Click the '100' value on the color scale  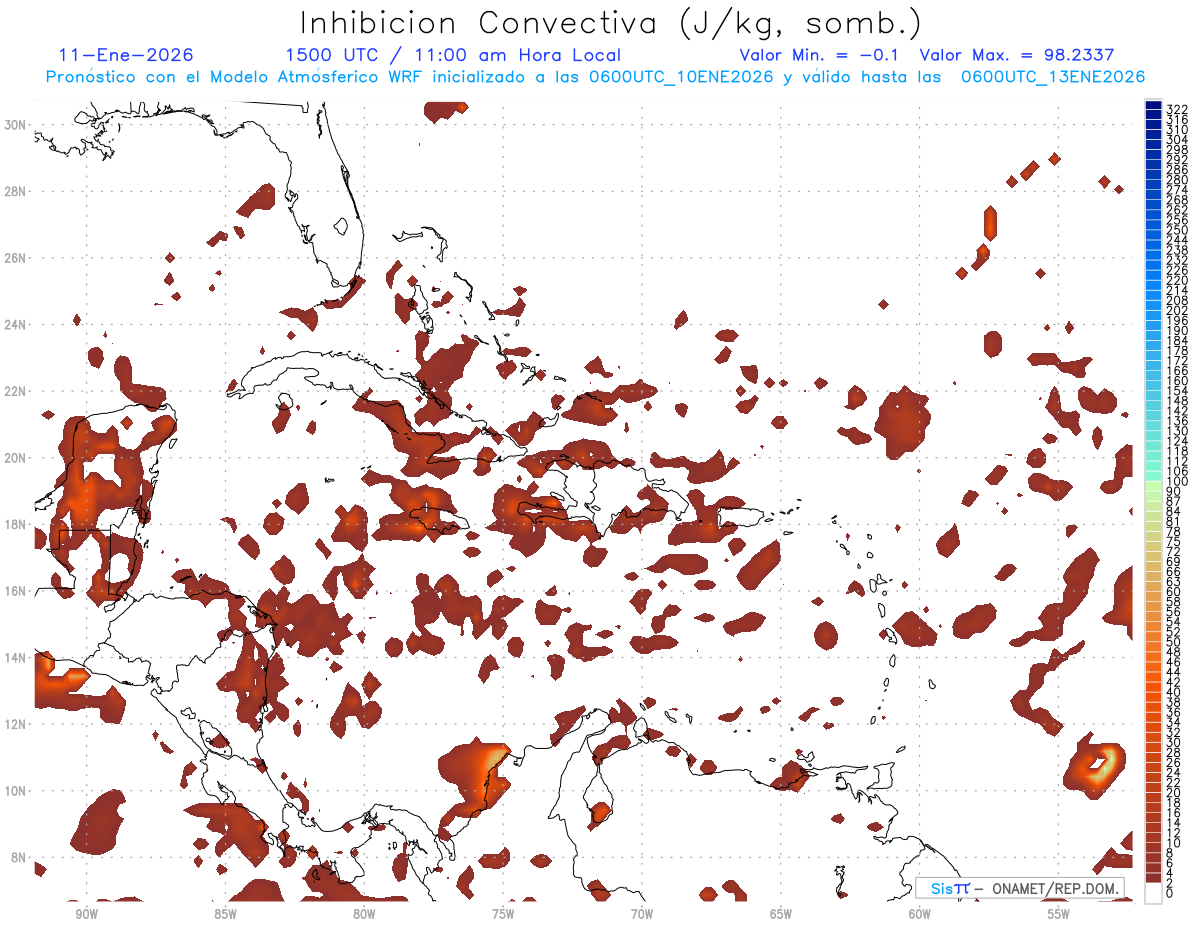tap(1177, 482)
